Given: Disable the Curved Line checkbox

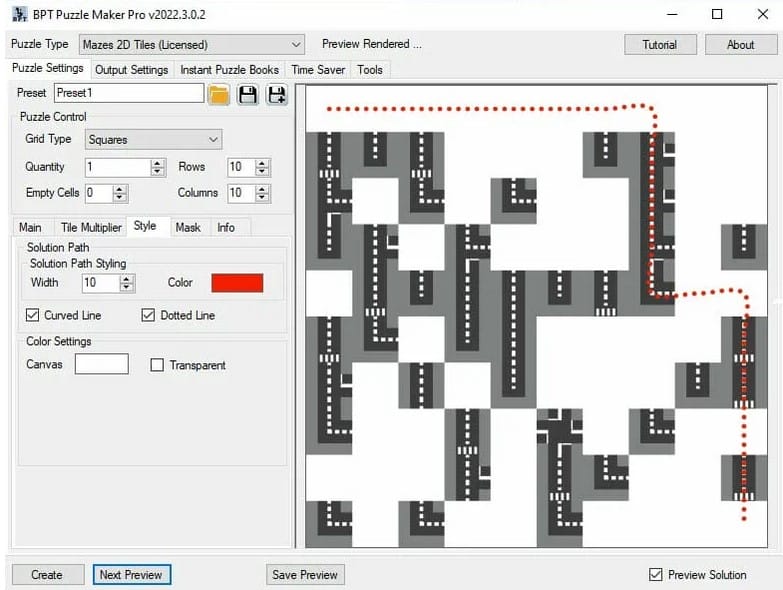Looking at the screenshot, I should (33, 316).
